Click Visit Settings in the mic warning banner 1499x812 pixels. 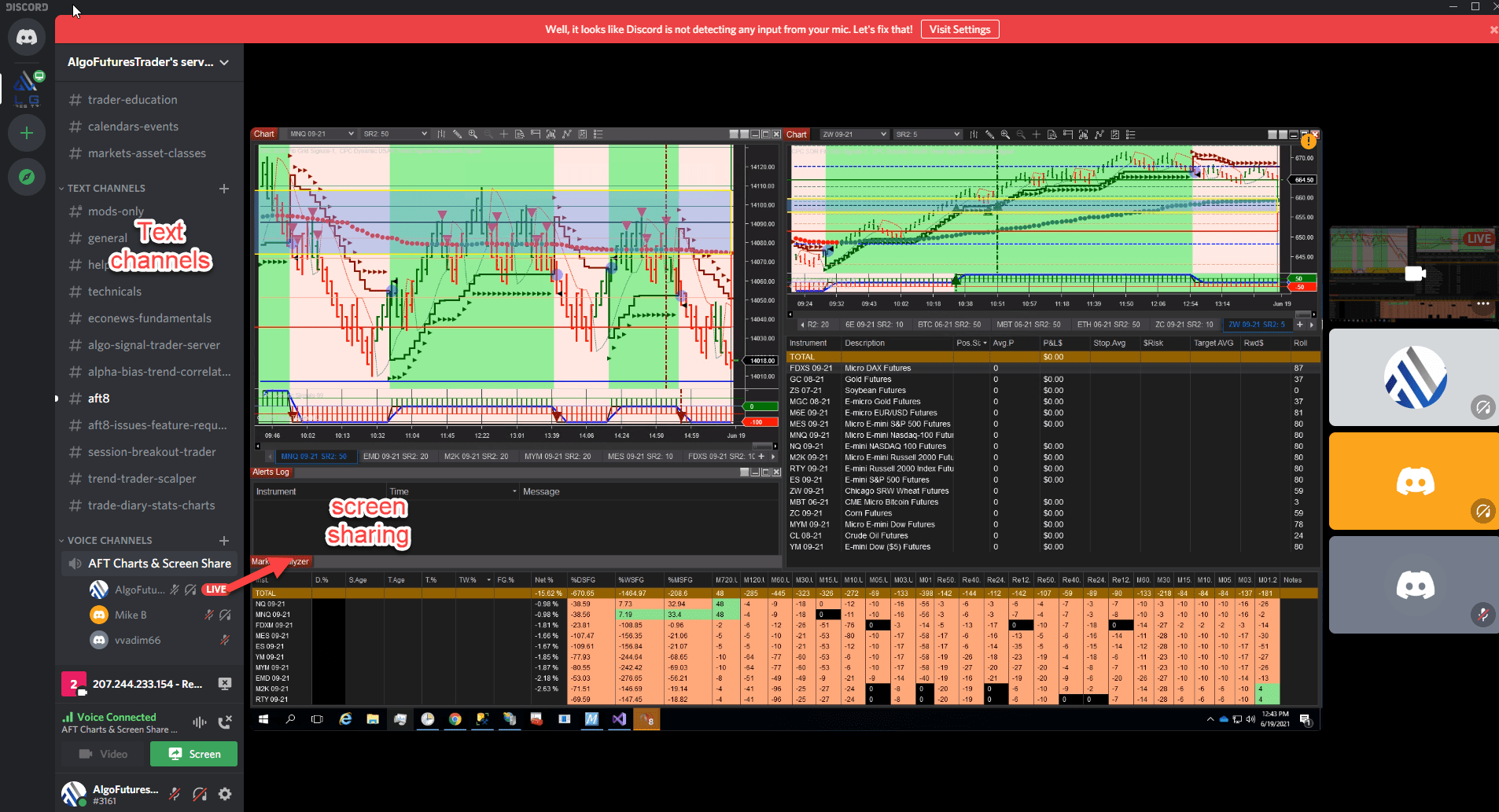[960, 29]
